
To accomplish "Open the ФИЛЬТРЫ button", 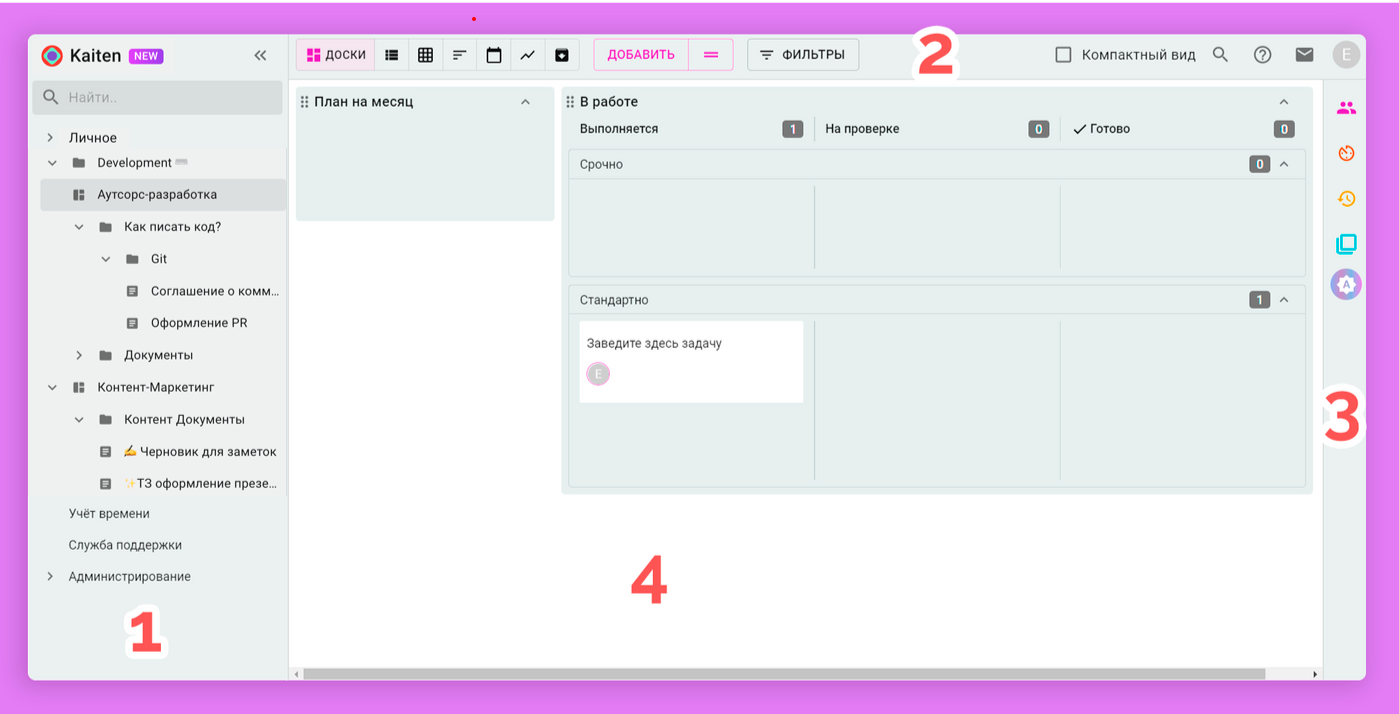I will [803, 55].
